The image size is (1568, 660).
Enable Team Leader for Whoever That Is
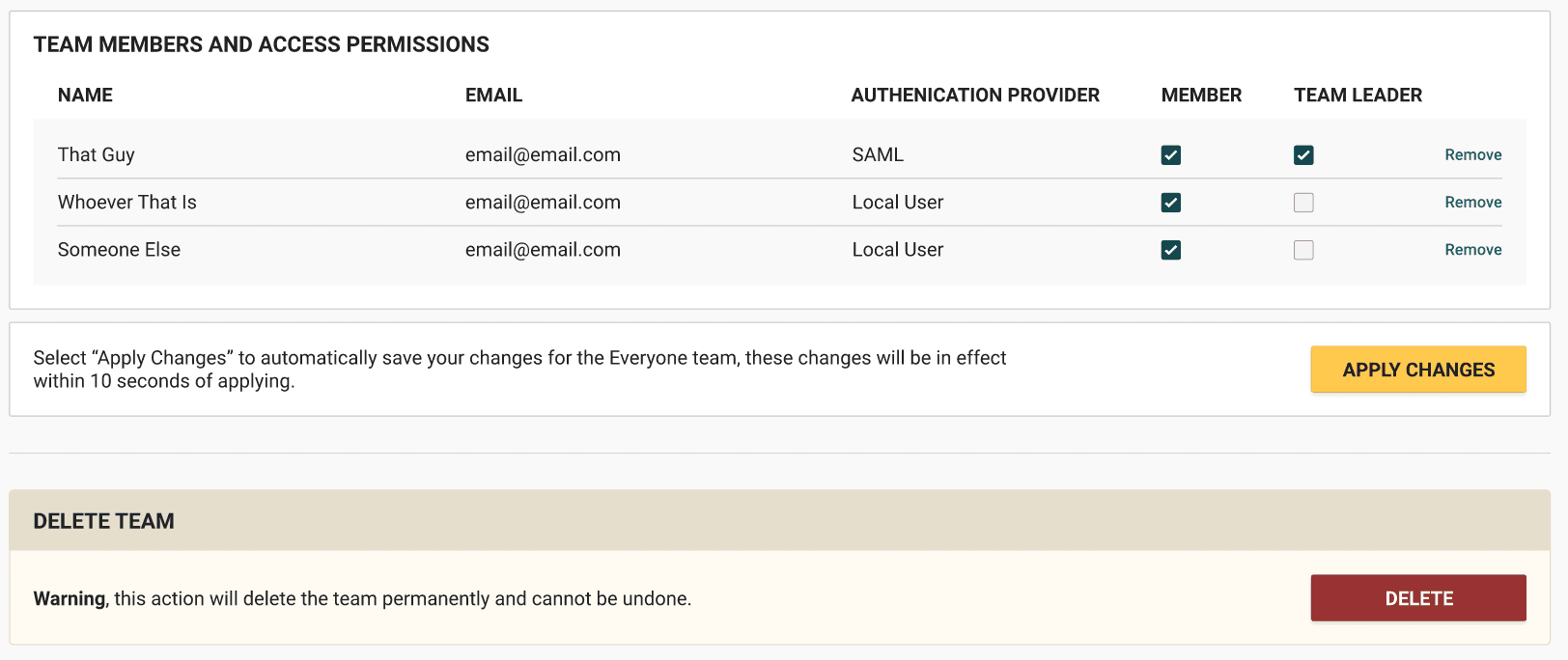click(1303, 203)
